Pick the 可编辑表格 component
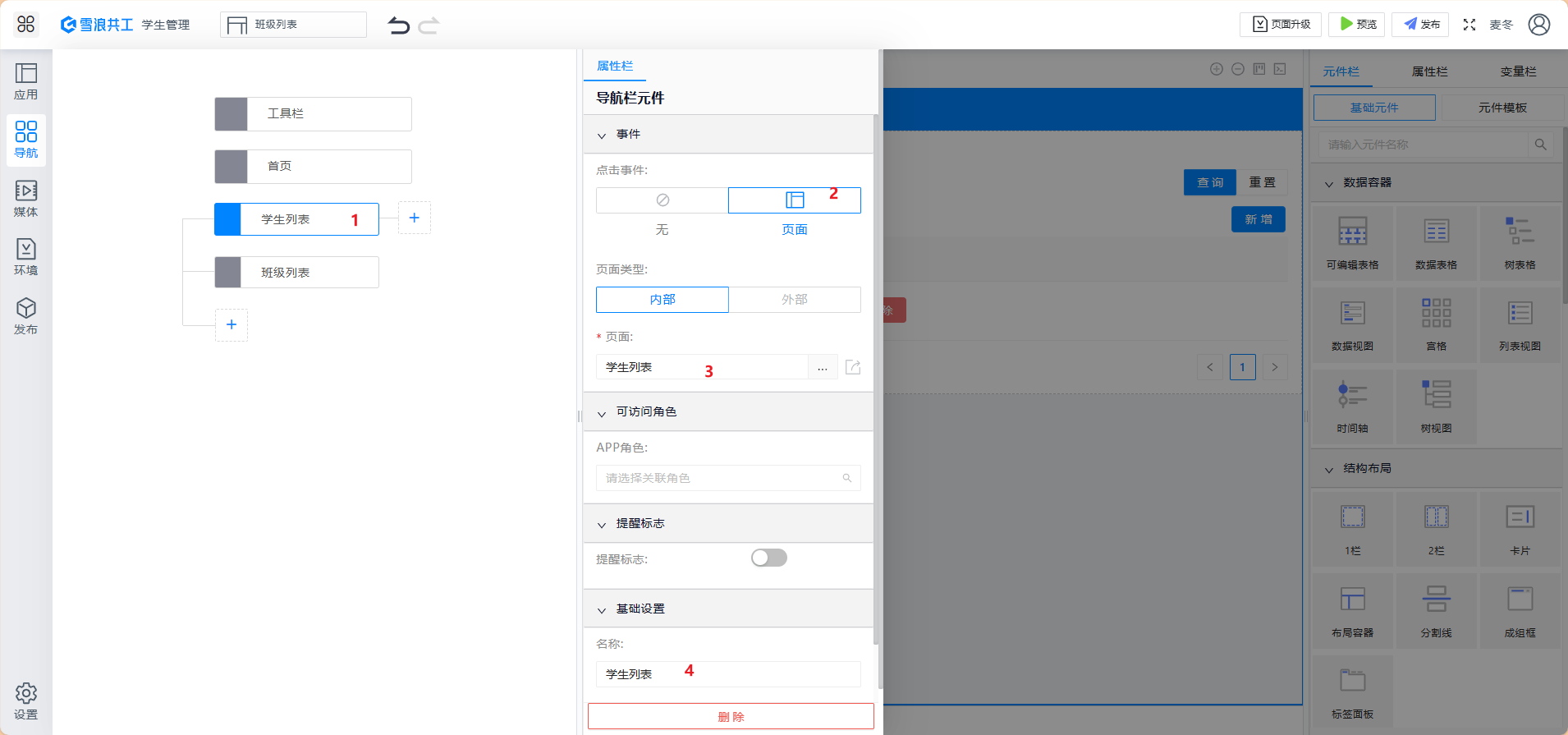1568x735 pixels. tap(1353, 243)
